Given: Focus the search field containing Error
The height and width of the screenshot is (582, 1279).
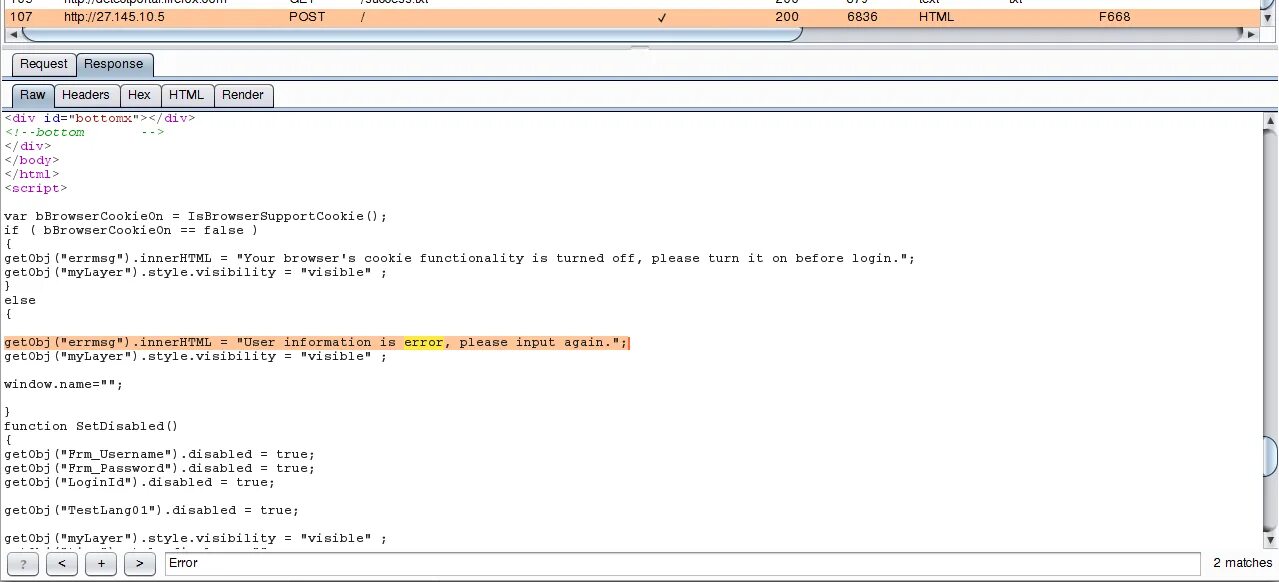Looking at the screenshot, I should pos(682,564).
